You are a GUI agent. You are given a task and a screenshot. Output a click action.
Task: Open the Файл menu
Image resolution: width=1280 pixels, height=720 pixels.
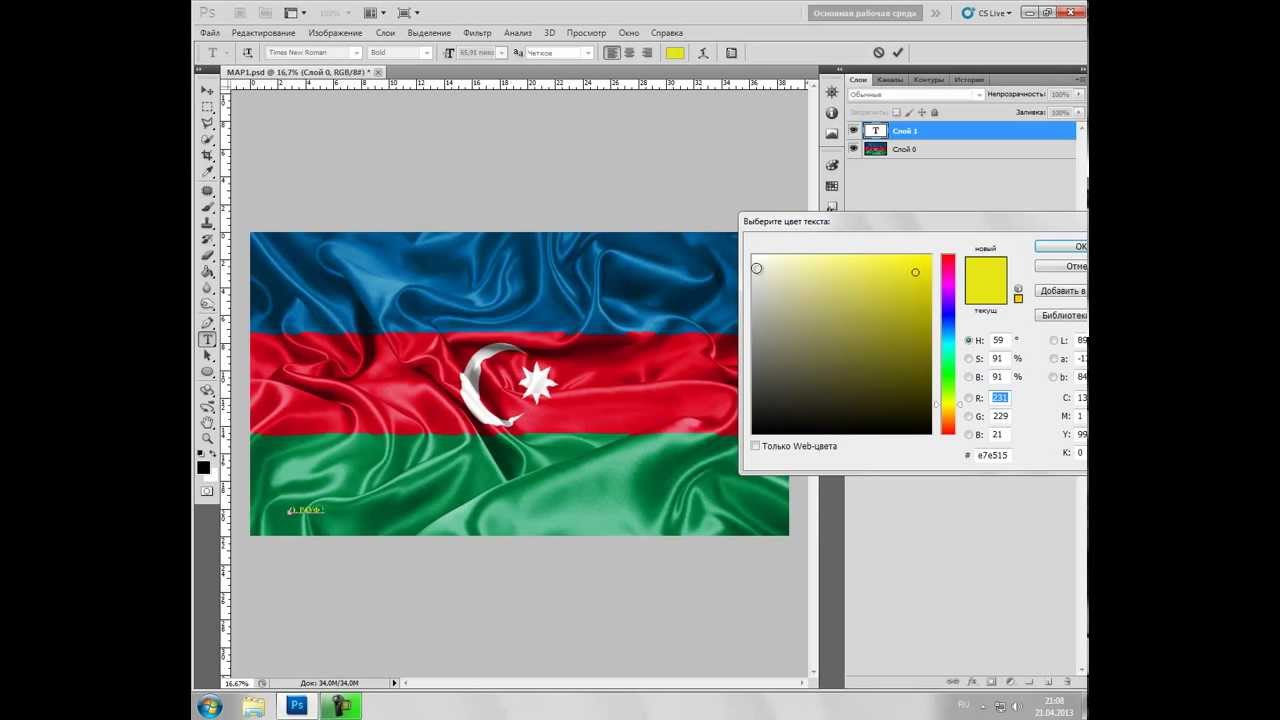[209, 33]
